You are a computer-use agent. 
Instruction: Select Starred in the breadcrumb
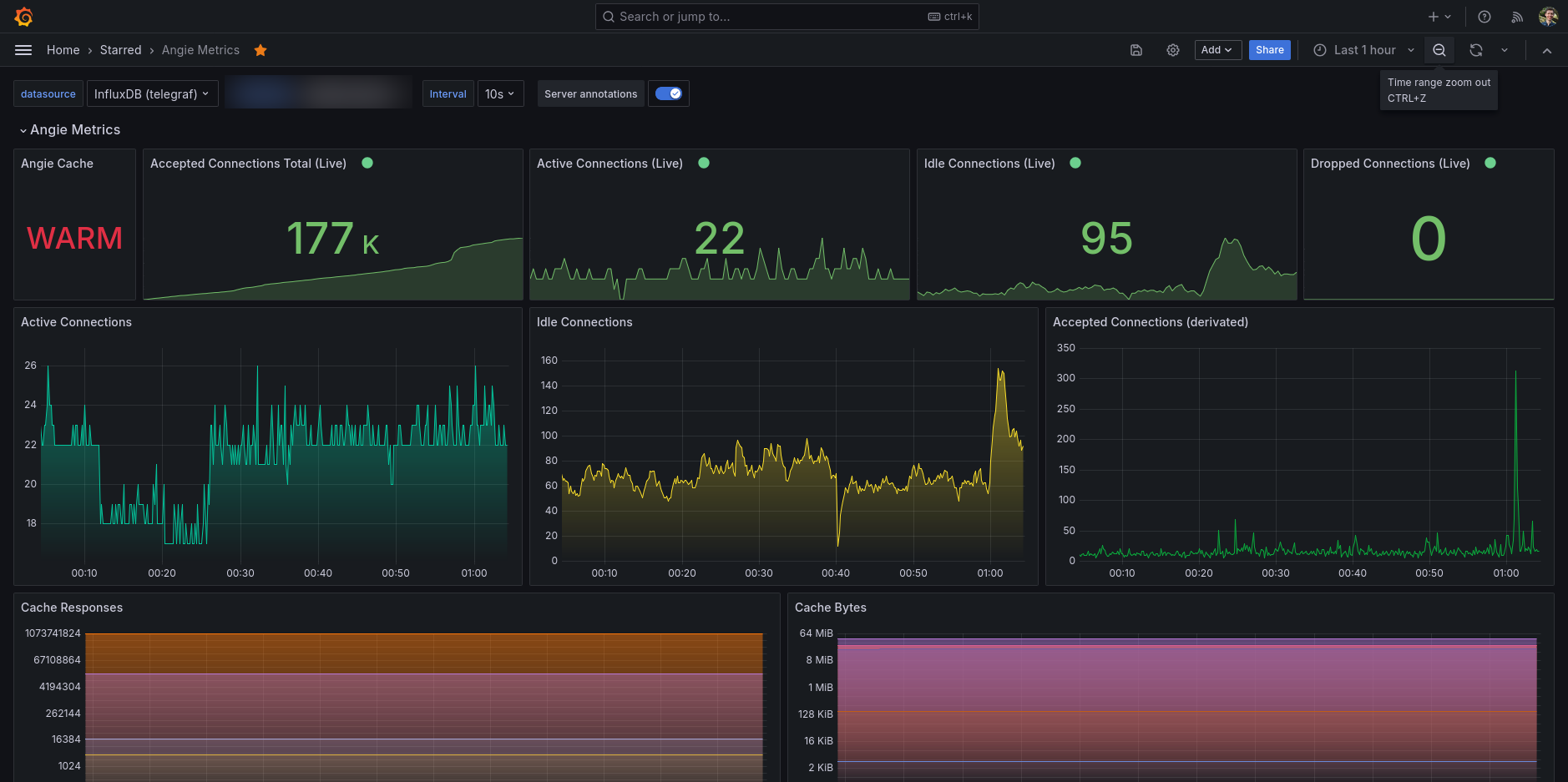[121, 50]
